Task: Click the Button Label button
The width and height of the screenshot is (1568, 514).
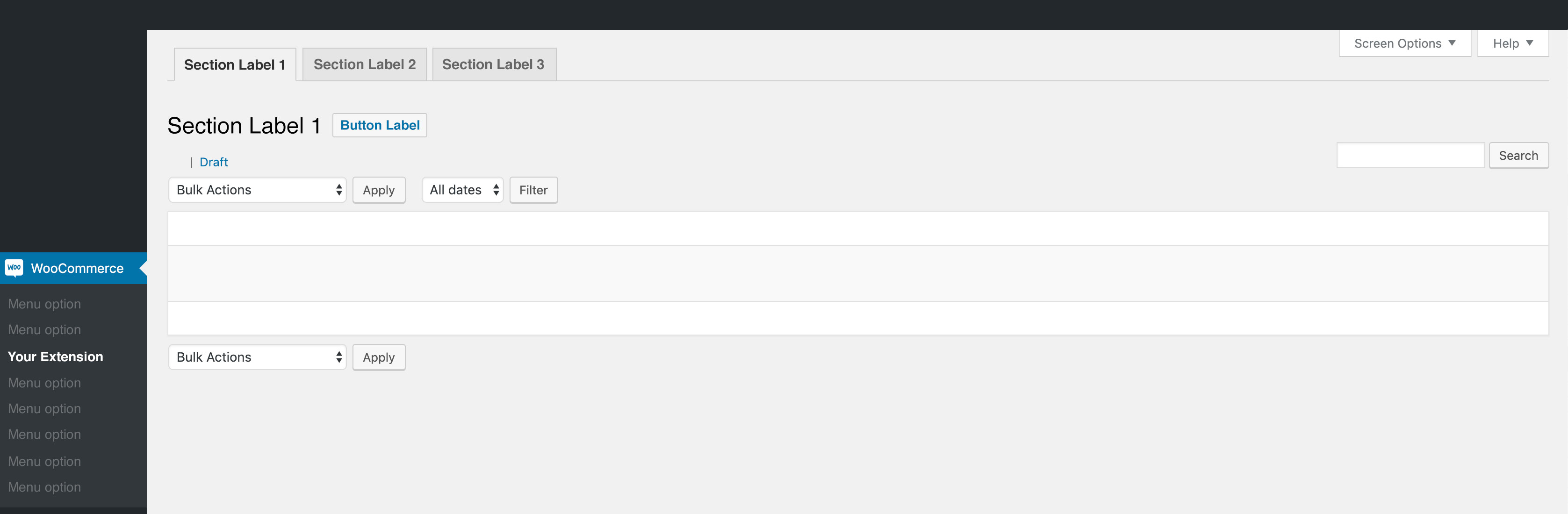Action: click(x=380, y=125)
